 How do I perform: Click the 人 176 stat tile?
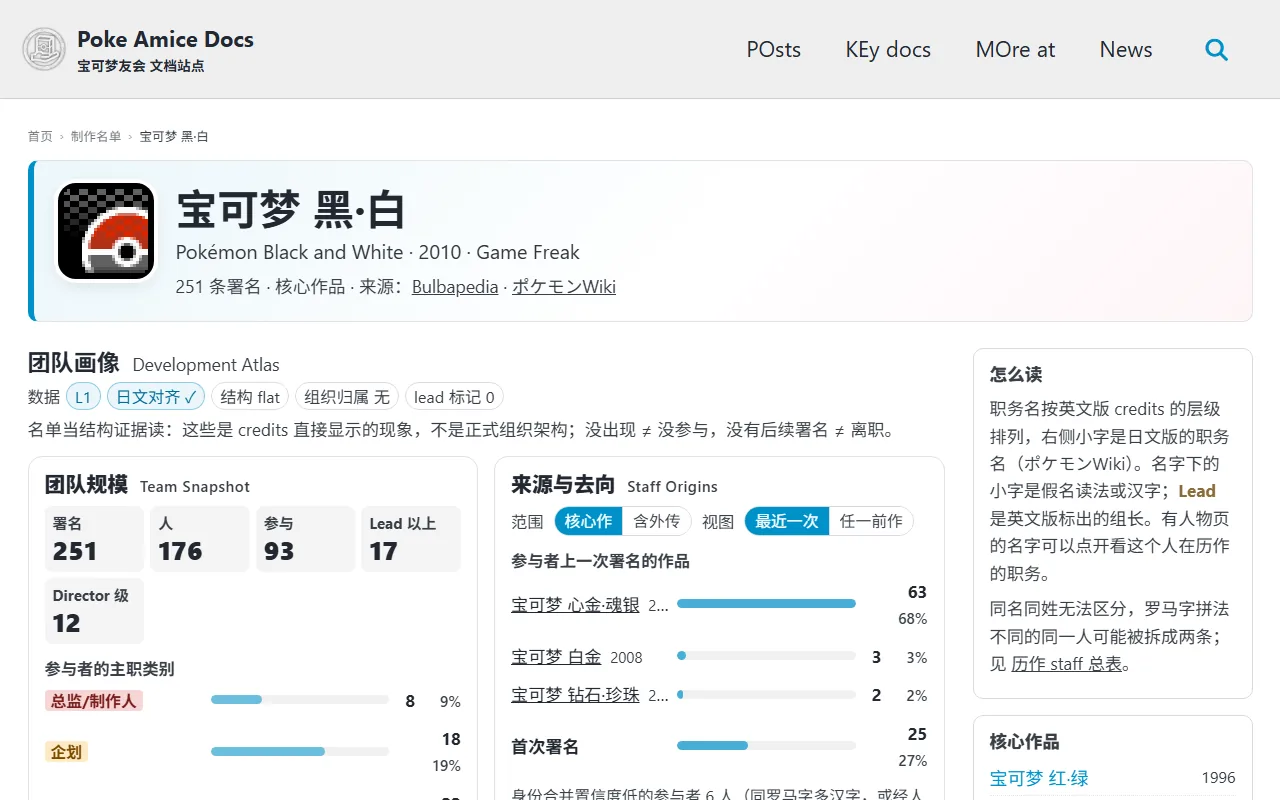(200, 539)
